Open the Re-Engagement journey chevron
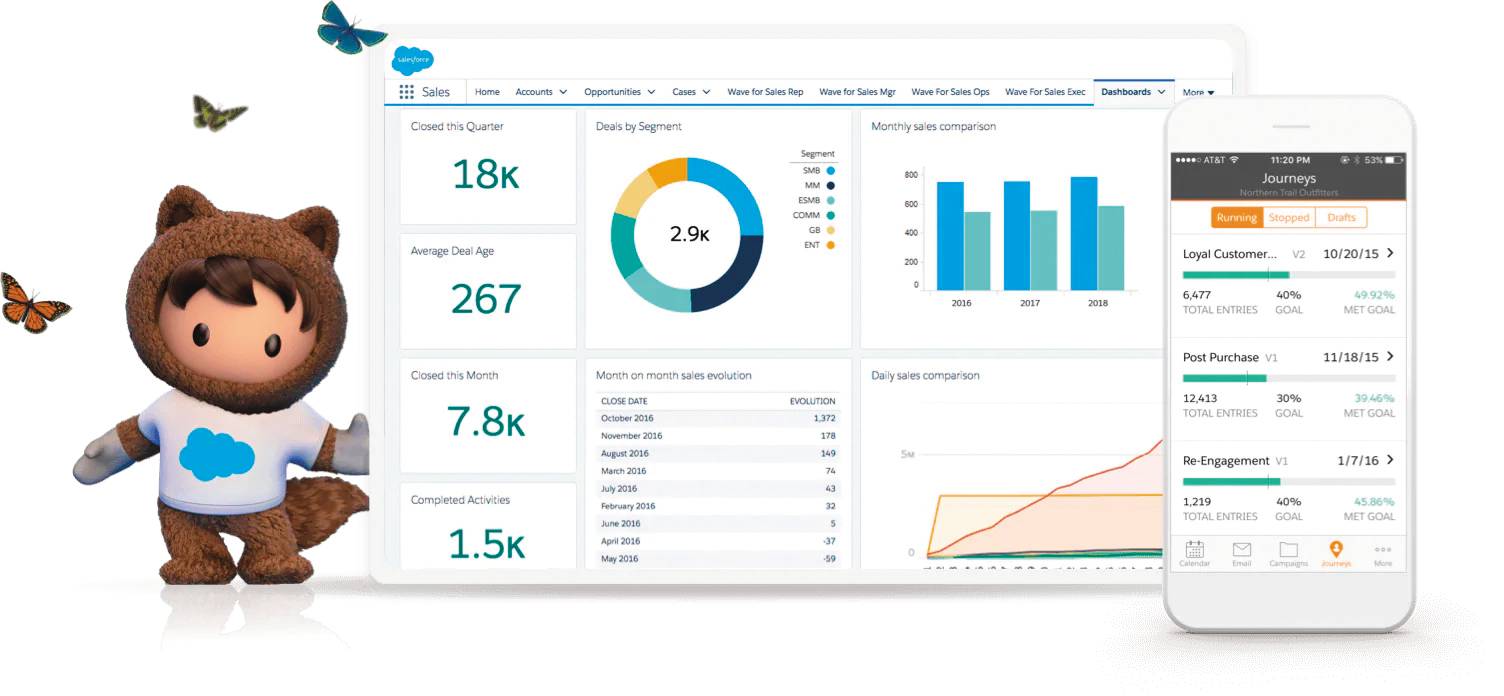The height and width of the screenshot is (696, 1504). [x=1390, y=460]
